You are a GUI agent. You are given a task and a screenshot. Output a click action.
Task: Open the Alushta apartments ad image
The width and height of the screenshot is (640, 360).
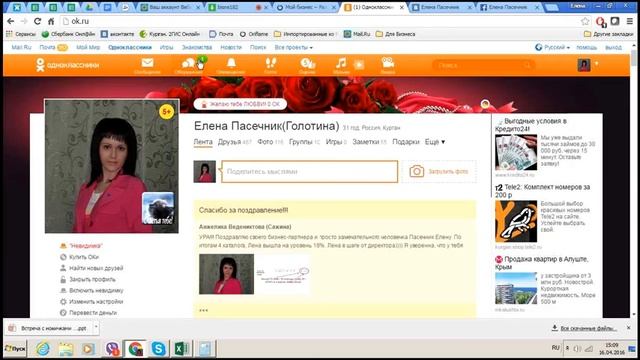click(516, 289)
